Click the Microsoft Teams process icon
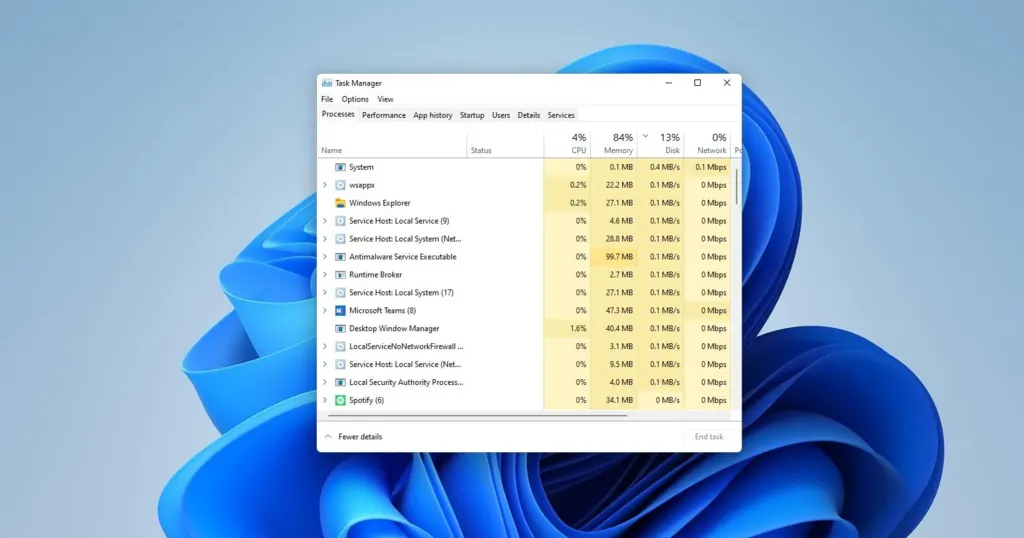The width and height of the screenshot is (1024, 538). (340, 311)
